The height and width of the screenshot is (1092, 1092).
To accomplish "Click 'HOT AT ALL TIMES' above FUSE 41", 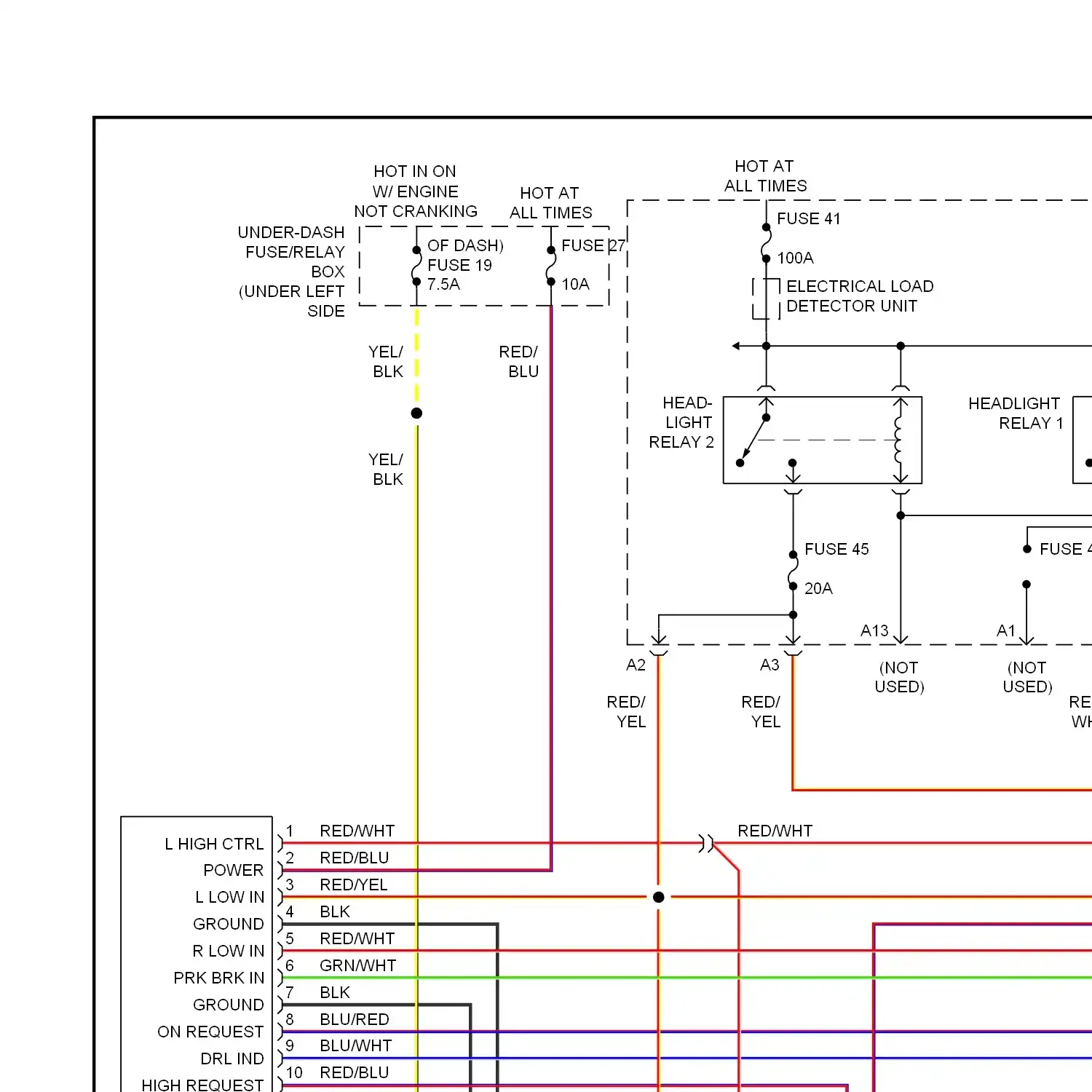I will coord(765,176).
